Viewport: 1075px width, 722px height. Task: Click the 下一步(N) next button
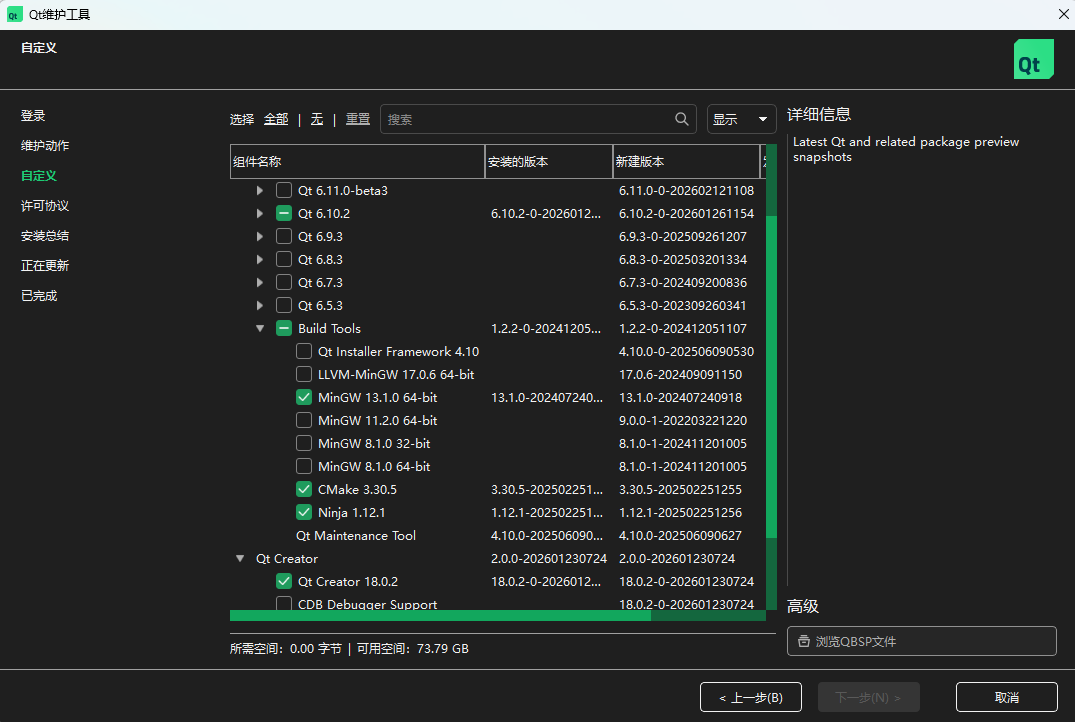[x=869, y=697]
